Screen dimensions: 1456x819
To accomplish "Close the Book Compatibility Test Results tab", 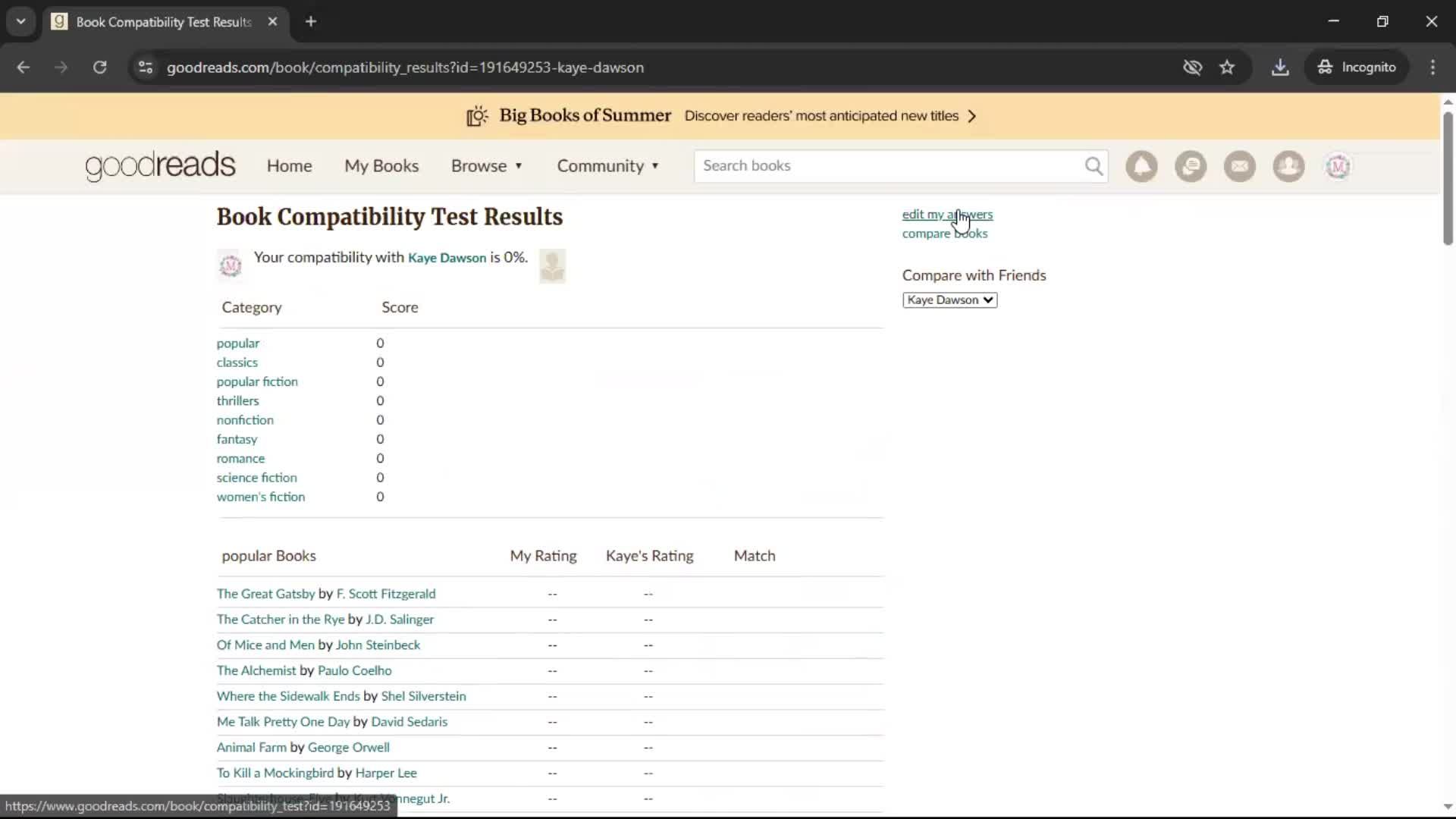I will click(x=272, y=22).
